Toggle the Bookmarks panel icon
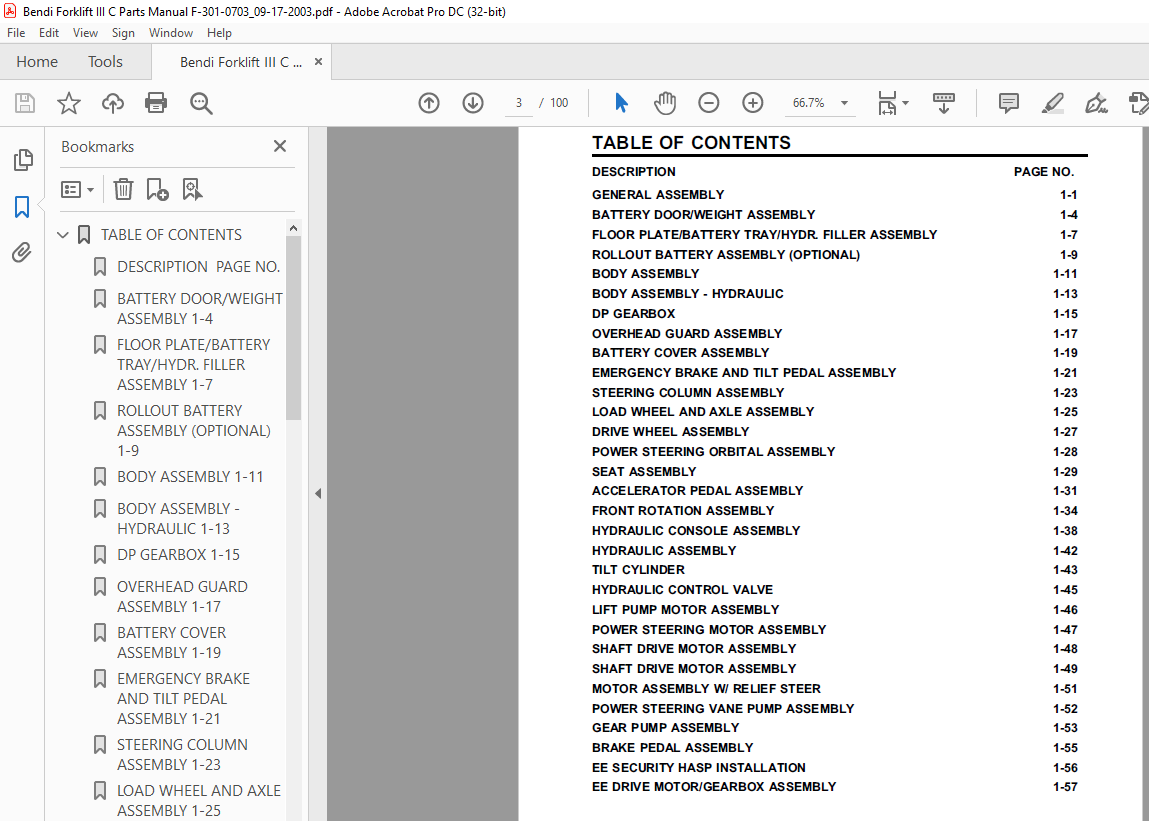This screenshot has height=821, width=1149. [22, 207]
